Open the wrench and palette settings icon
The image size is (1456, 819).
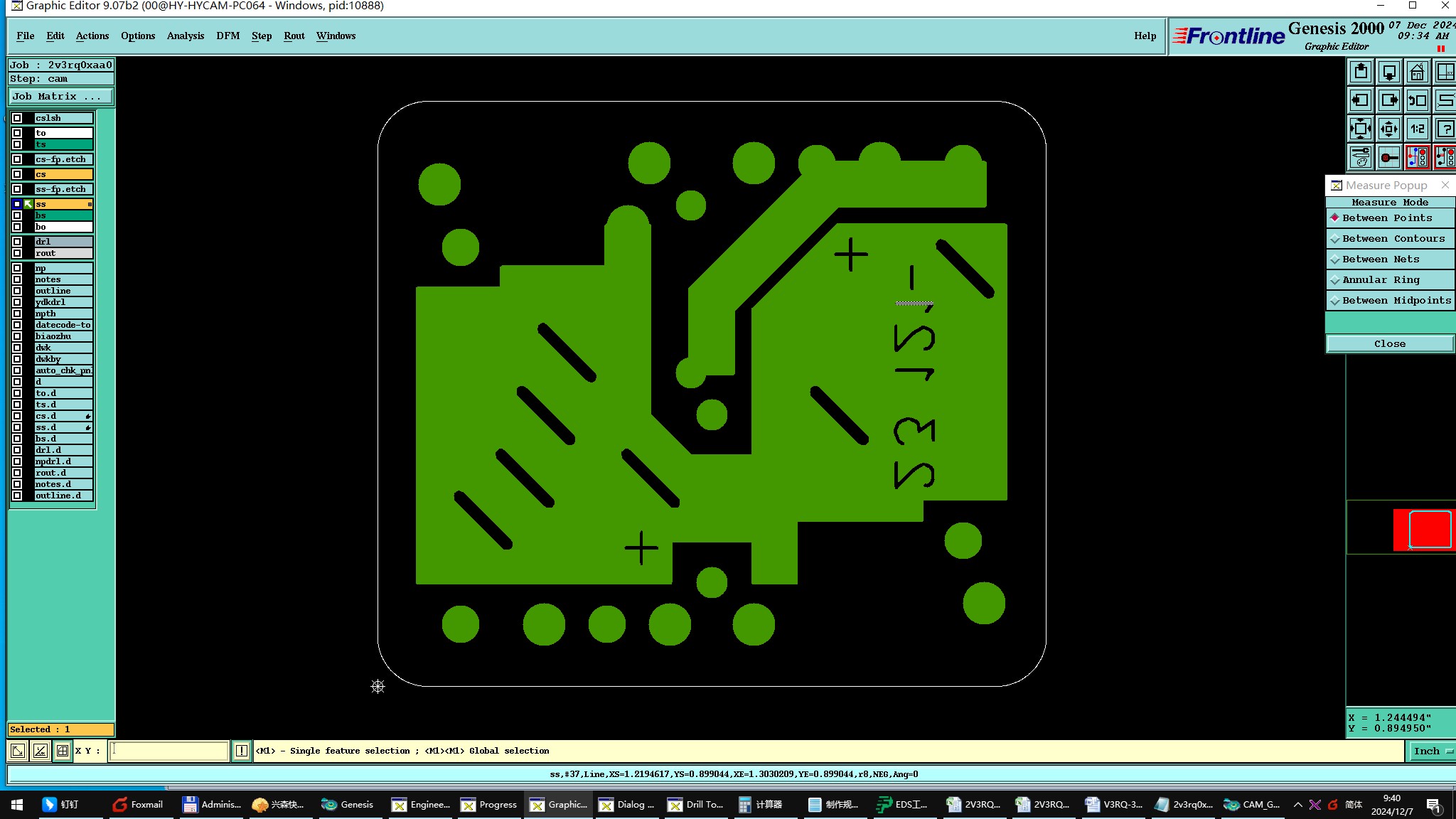click(x=1361, y=157)
